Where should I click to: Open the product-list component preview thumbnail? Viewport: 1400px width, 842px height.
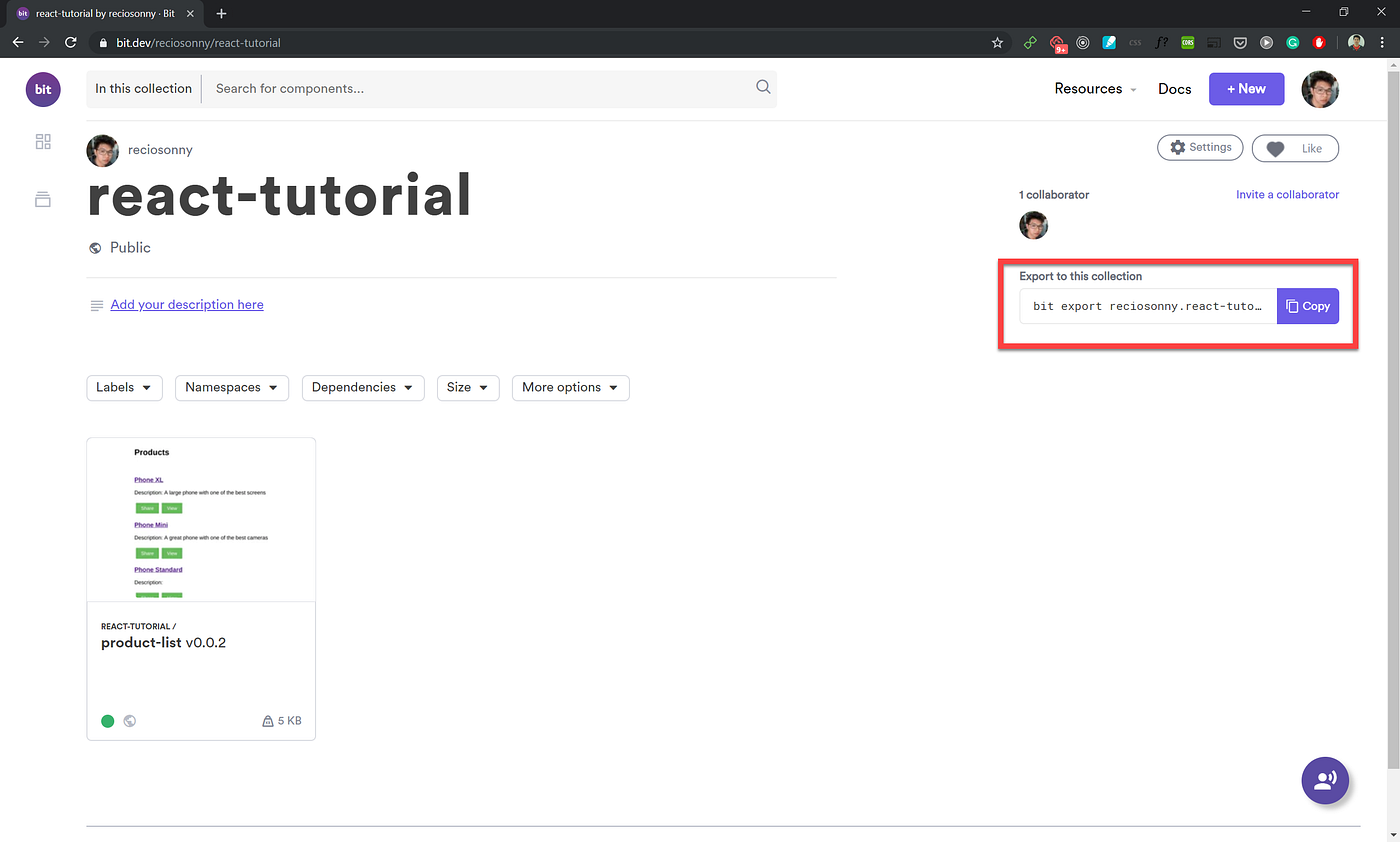click(201, 520)
